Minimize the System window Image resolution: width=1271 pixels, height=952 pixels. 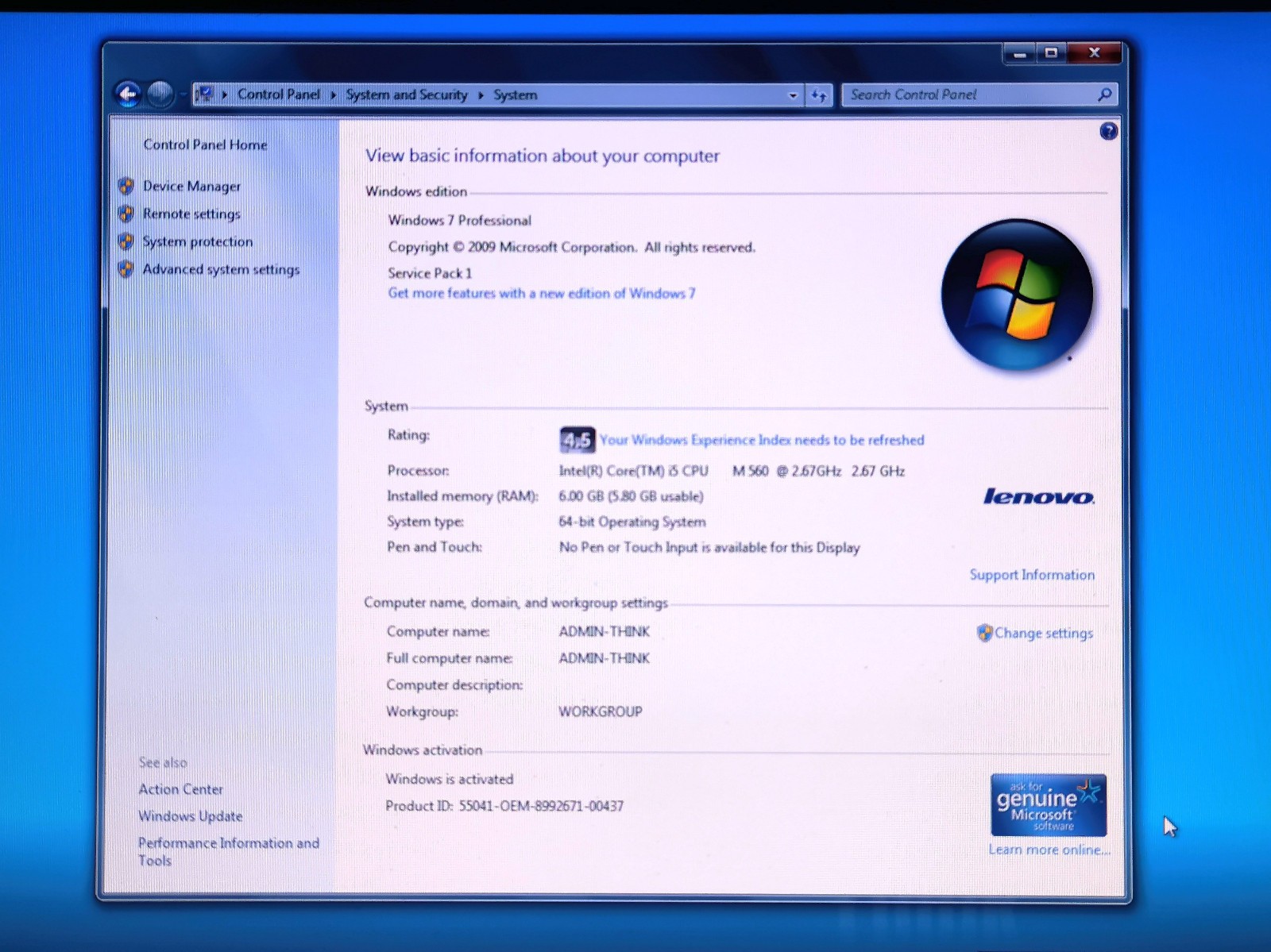point(1020,53)
